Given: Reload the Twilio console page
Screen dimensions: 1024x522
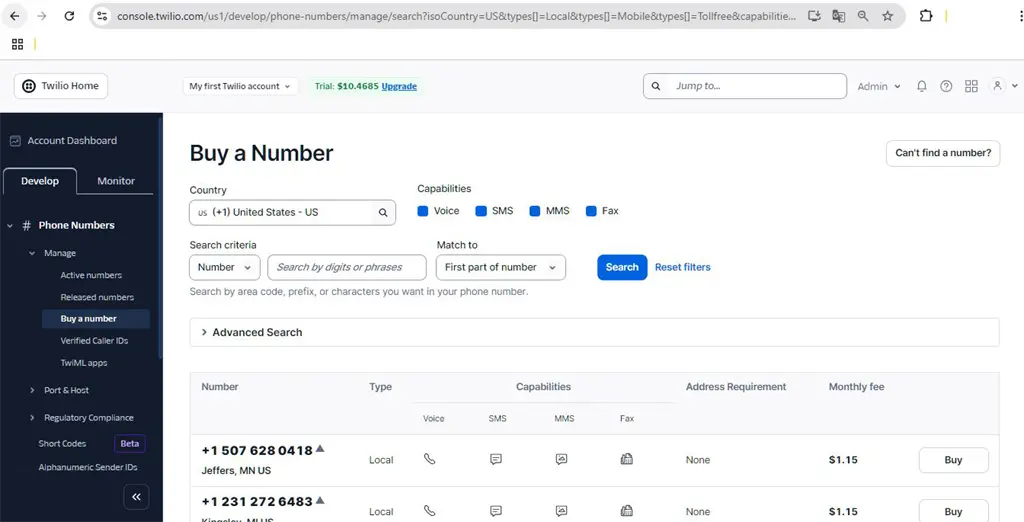Looking at the screenshot, I should pyautogui.click(x=69, y=16).
